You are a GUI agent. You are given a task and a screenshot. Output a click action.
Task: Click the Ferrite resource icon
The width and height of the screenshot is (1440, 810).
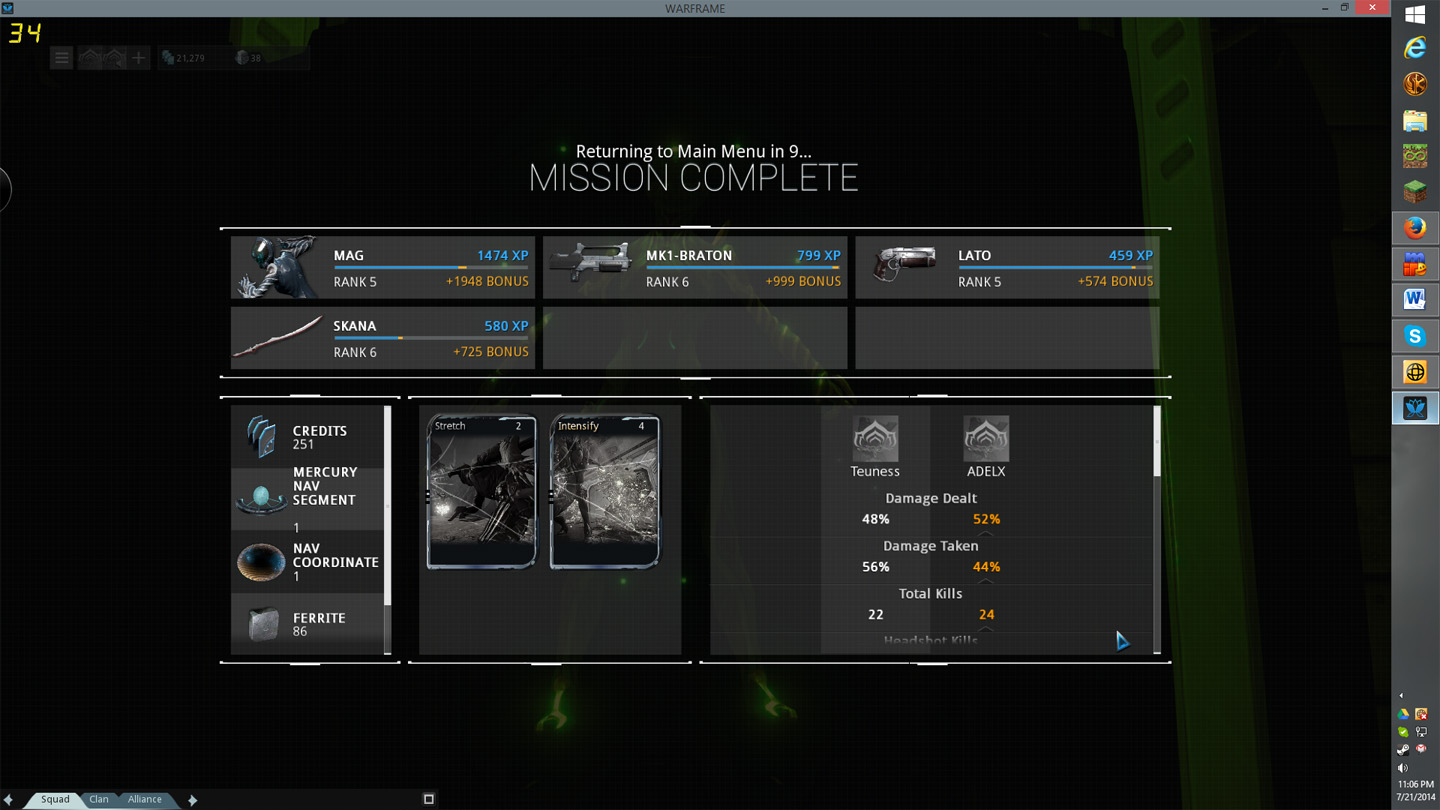263,624
